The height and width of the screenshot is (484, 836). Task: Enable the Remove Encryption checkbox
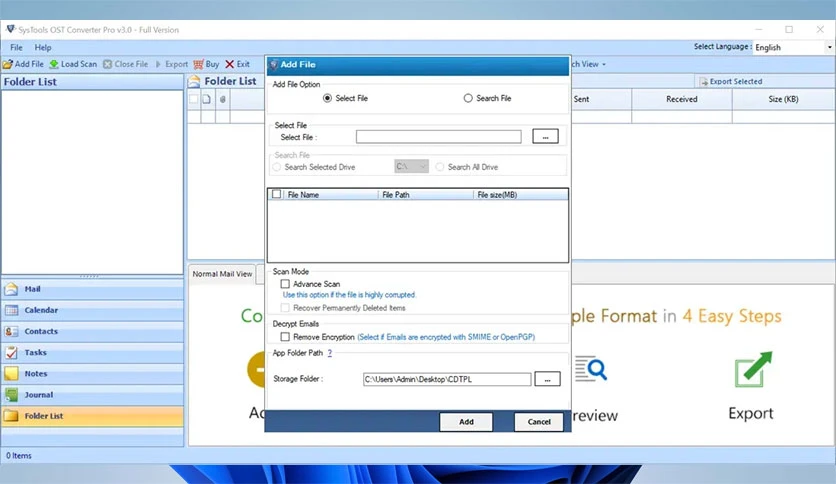click(x=285, y=337)
